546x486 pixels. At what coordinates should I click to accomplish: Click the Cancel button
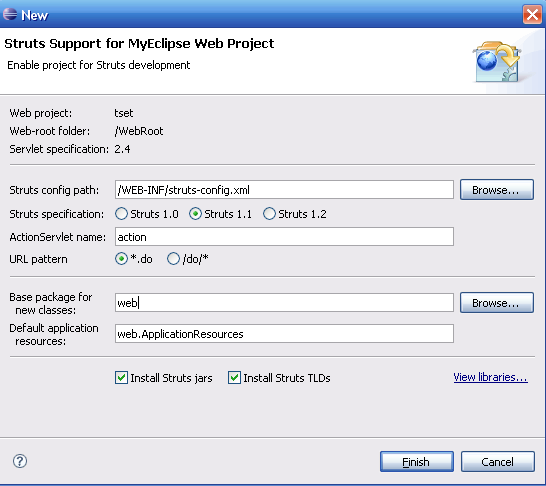click(498, 462)
